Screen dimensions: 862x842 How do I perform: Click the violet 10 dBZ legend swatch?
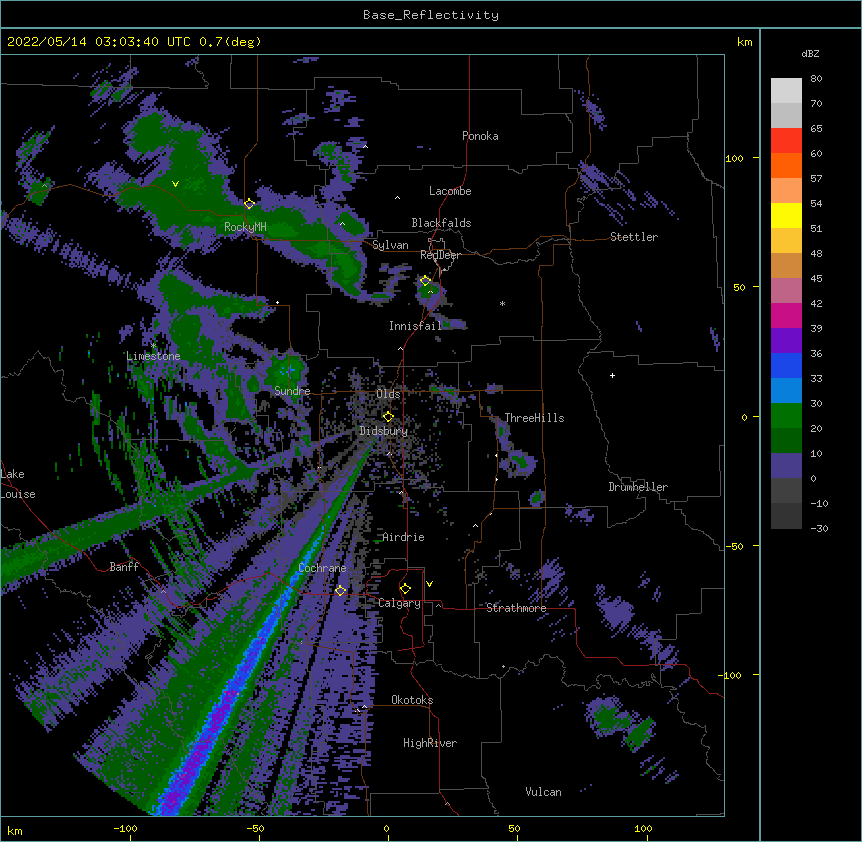pyautogui.click(x=786, y=466)
